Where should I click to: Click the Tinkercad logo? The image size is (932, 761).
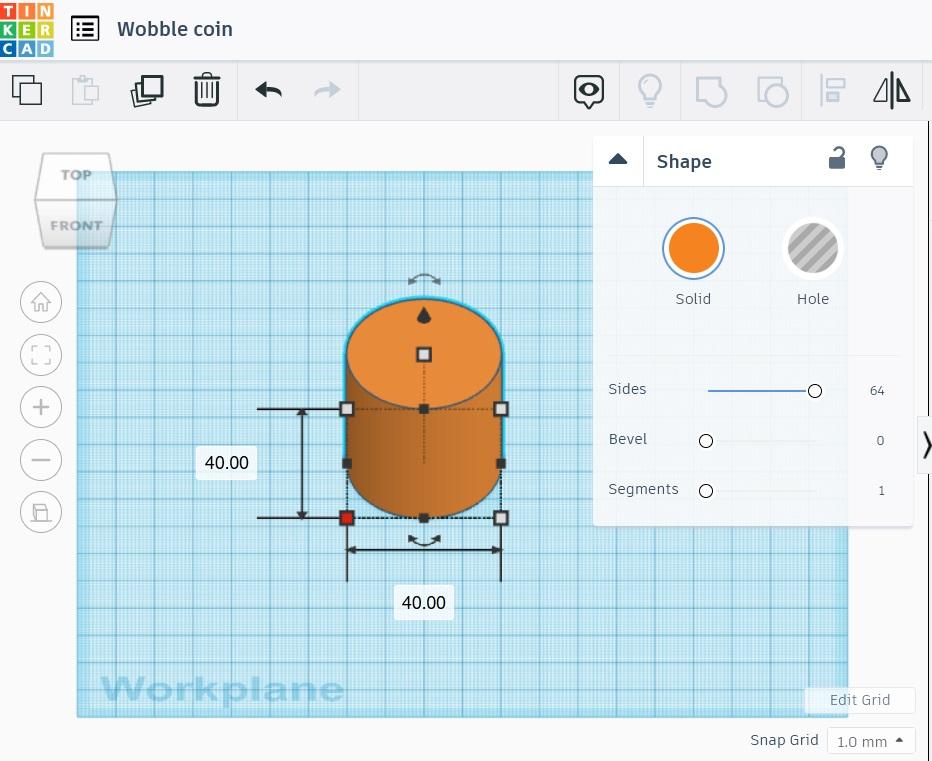[27, 29]
